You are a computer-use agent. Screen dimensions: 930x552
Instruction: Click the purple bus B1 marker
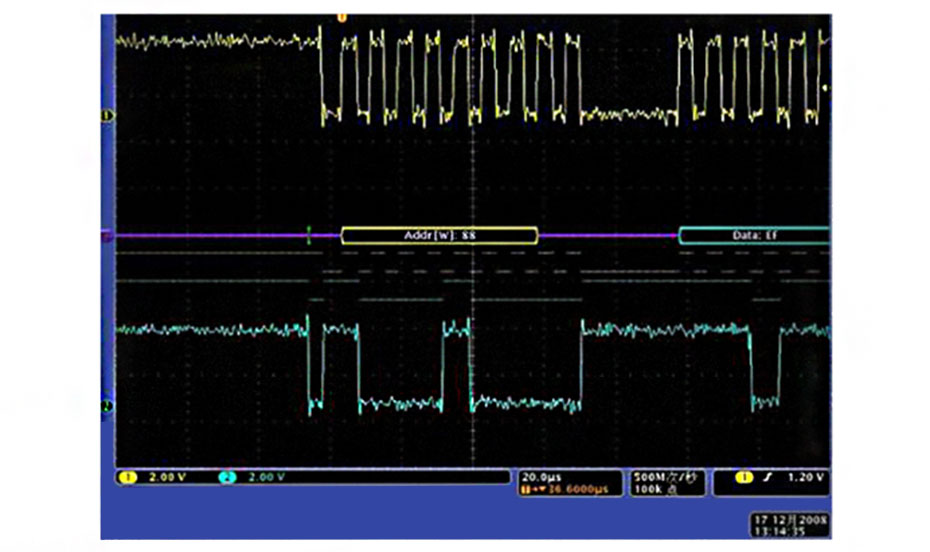[107, 236]
